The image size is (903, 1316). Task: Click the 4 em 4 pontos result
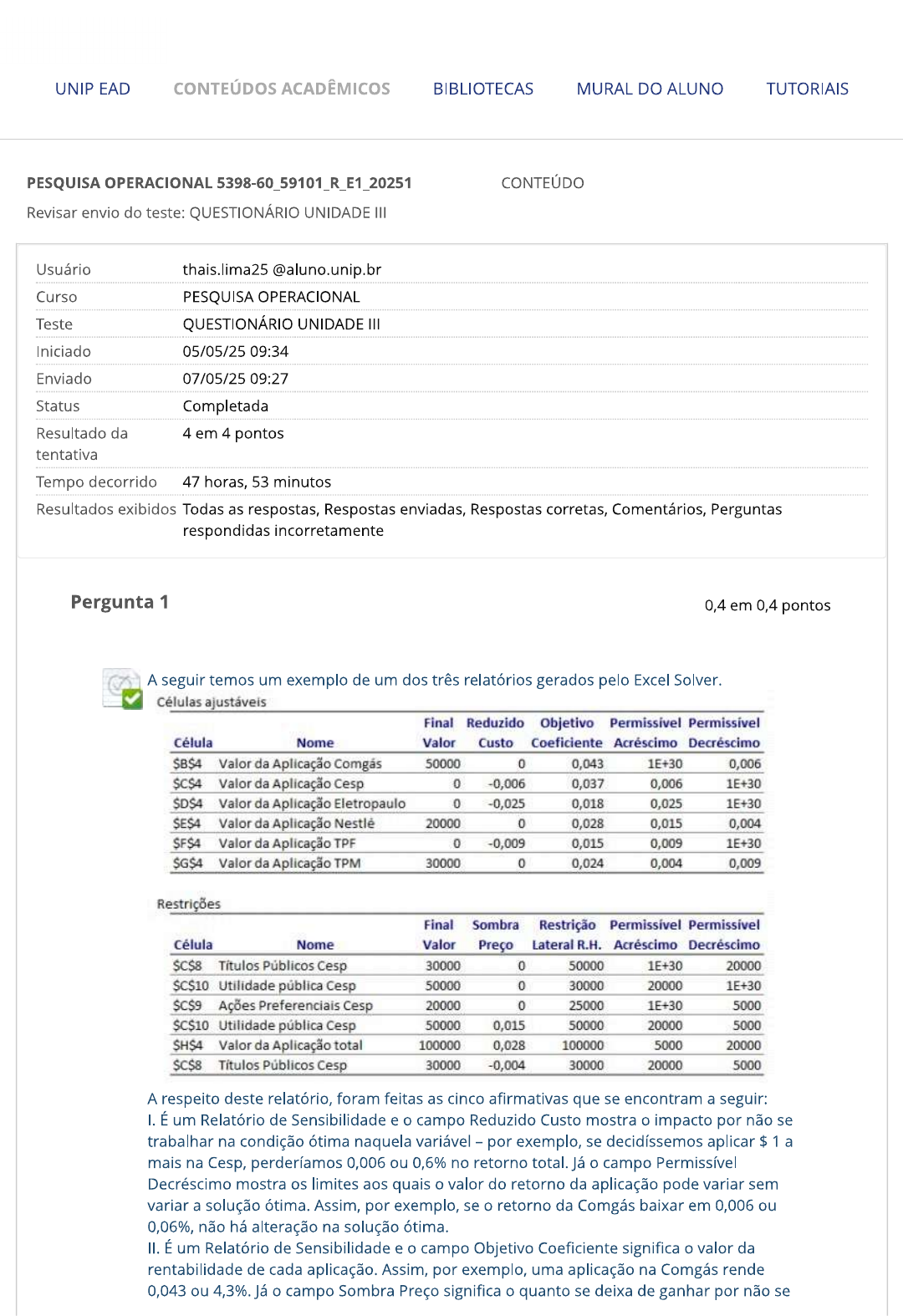[233, 433]
